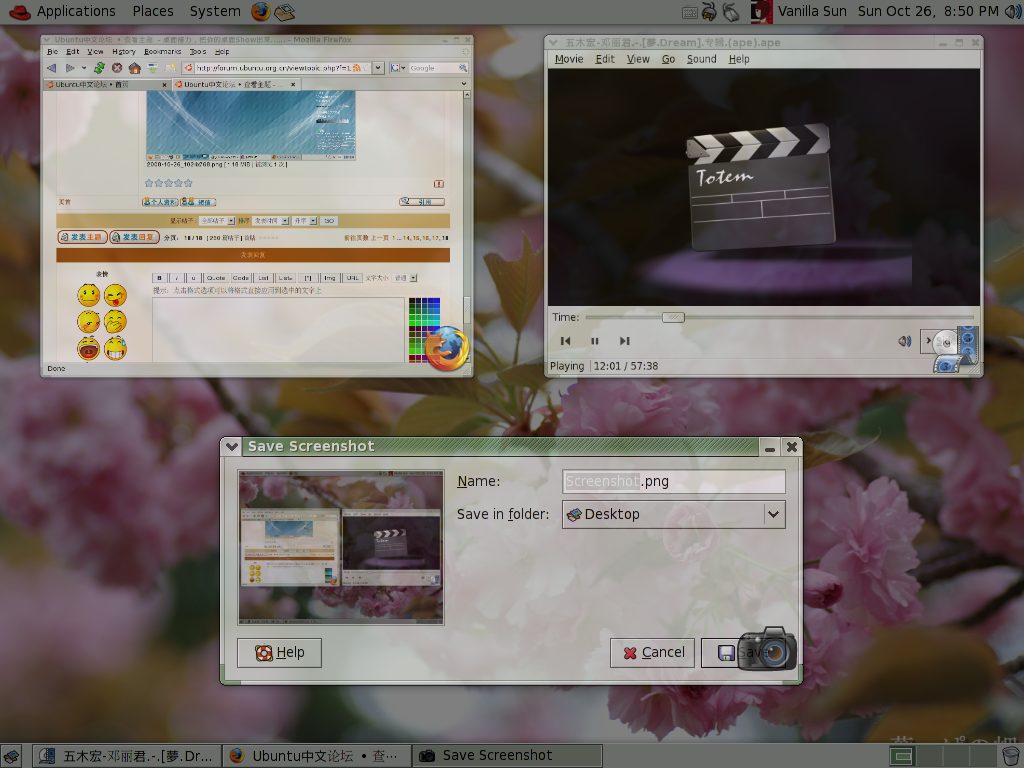This screenshot has width=1024, height=768.
Task: Open the trash in the bottom panel
Action: pyautogui.click(x=1012, y=756)
